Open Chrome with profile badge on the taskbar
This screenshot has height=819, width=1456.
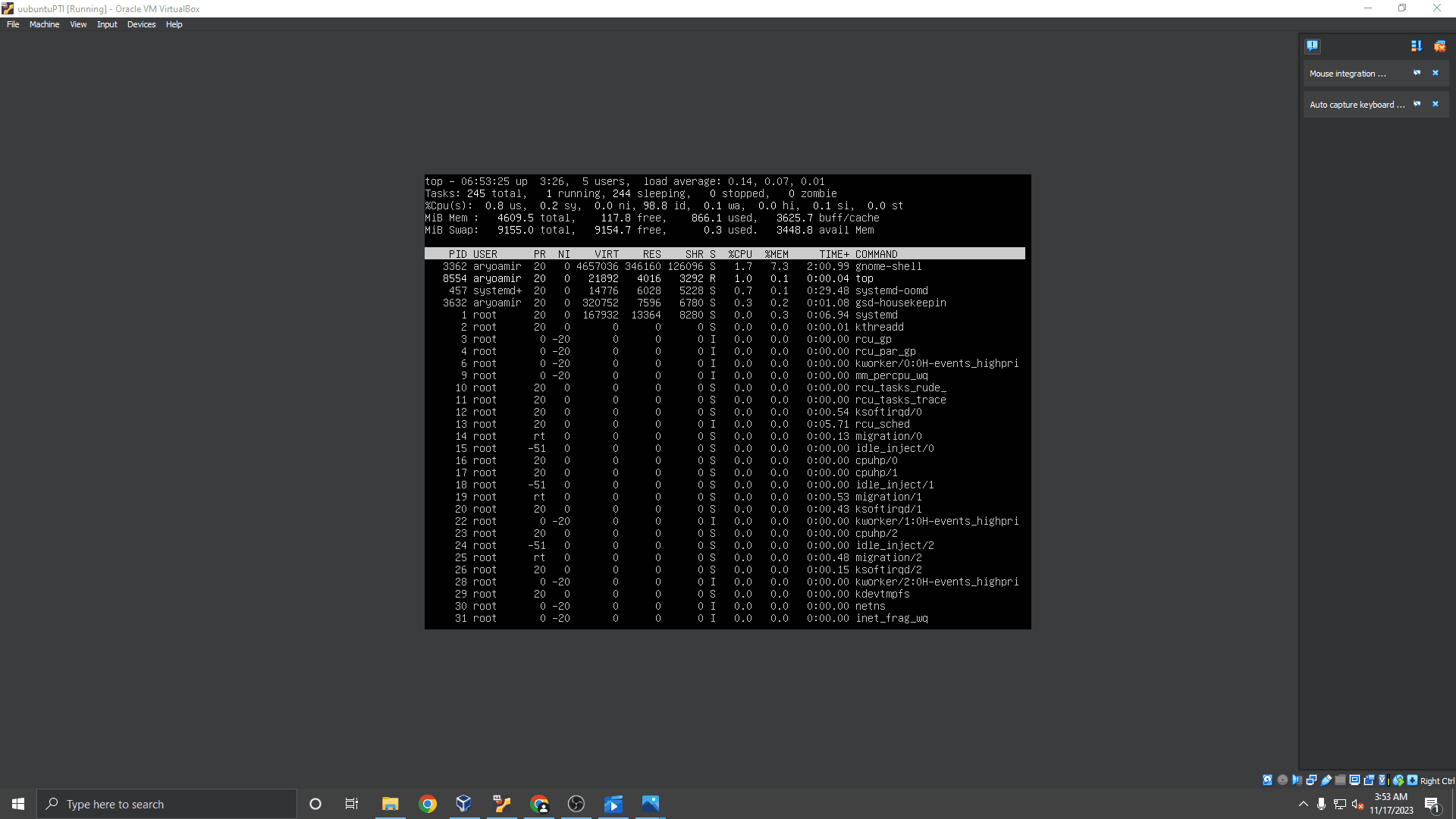coord(539,804)
